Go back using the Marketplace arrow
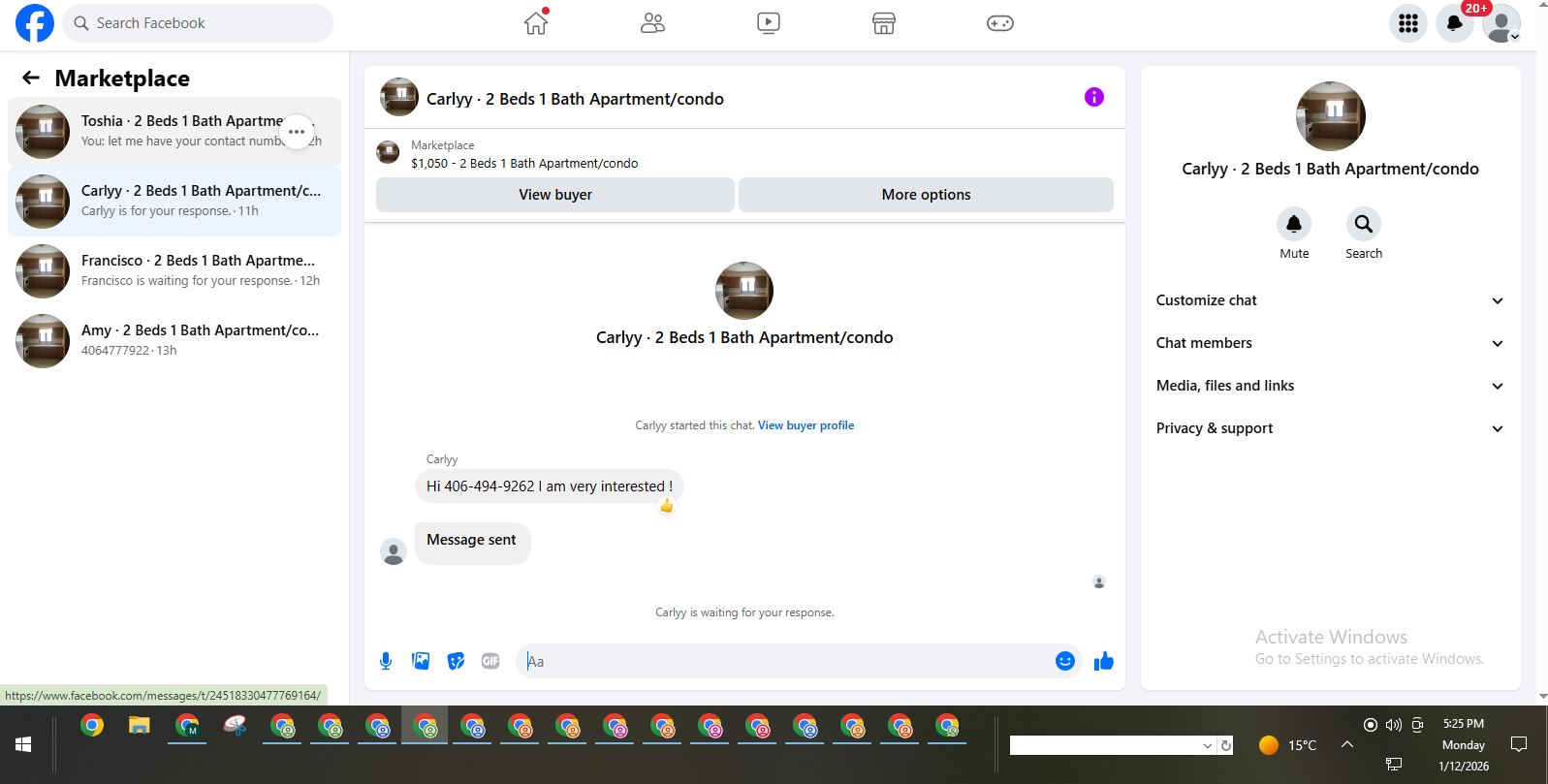 click(31, 78)
